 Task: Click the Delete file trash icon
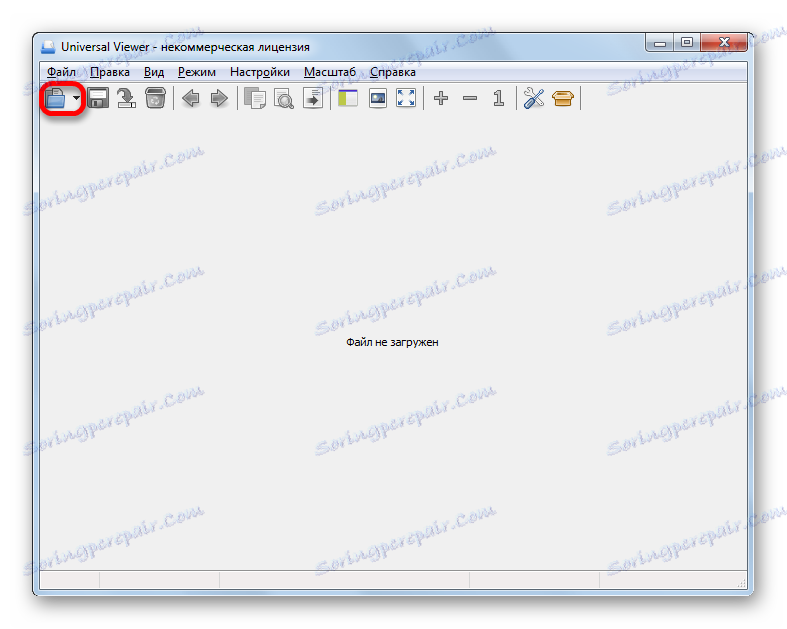[155, 98]
